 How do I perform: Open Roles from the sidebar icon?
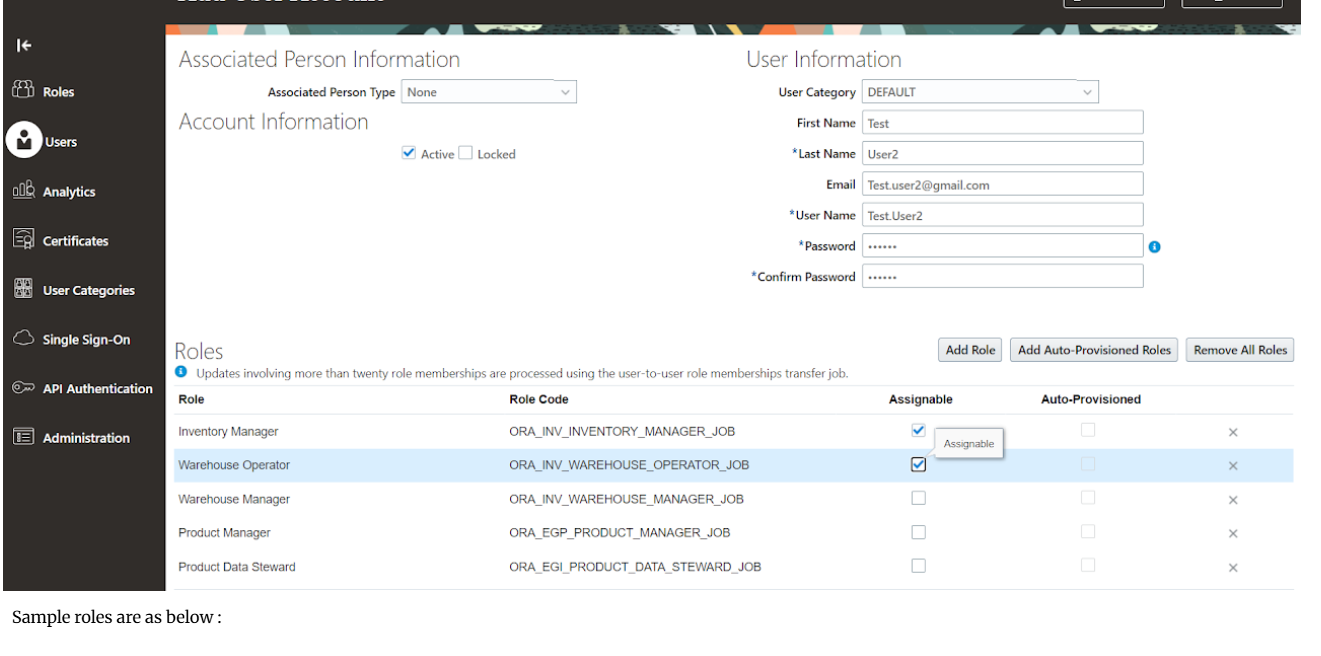24,91
